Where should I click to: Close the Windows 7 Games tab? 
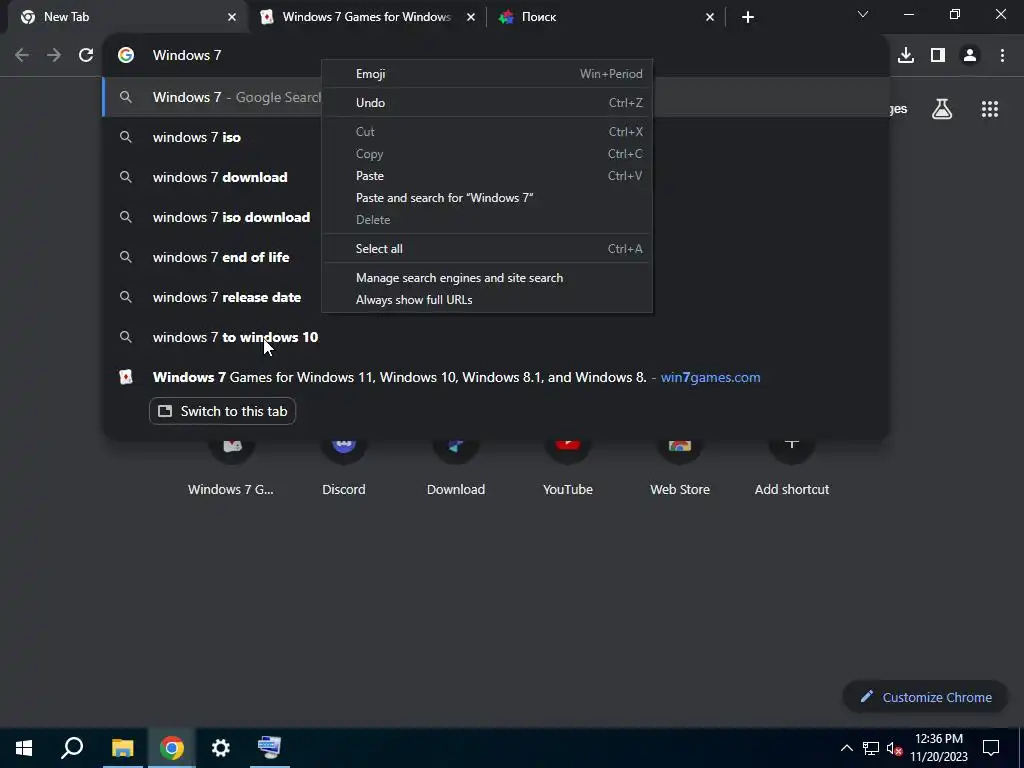point(471,17)
